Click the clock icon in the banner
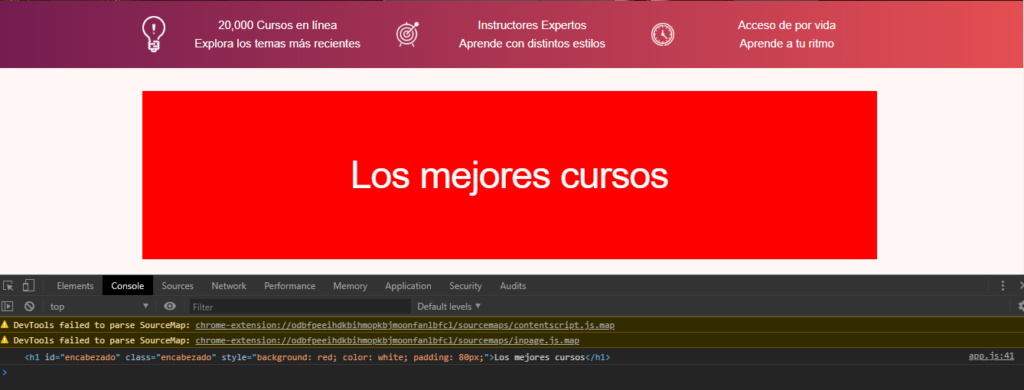Viewport: 1024px width, 390px height. coord(662,34)
